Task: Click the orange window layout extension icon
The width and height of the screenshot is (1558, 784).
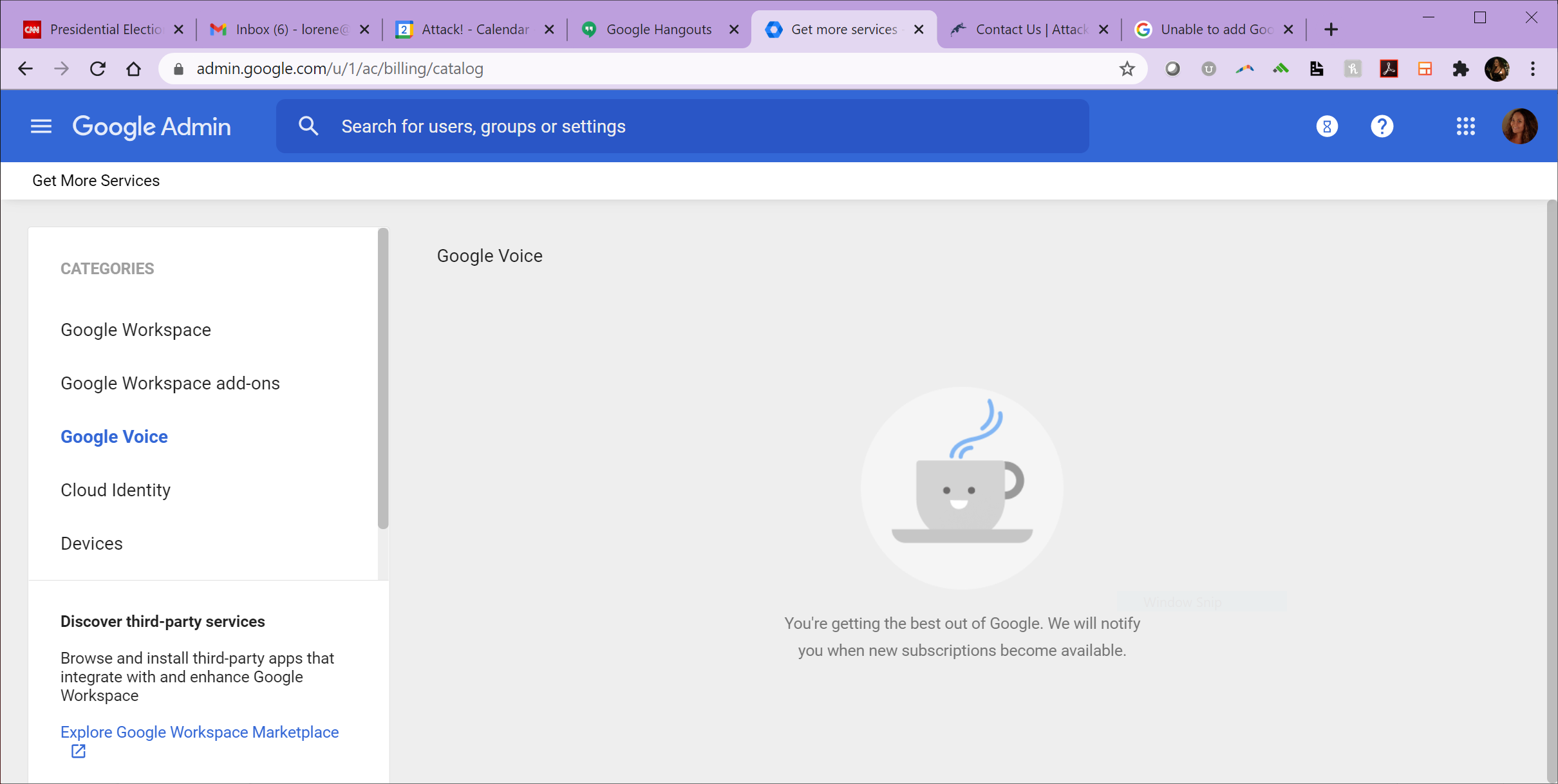Action: coord(1425,69)
